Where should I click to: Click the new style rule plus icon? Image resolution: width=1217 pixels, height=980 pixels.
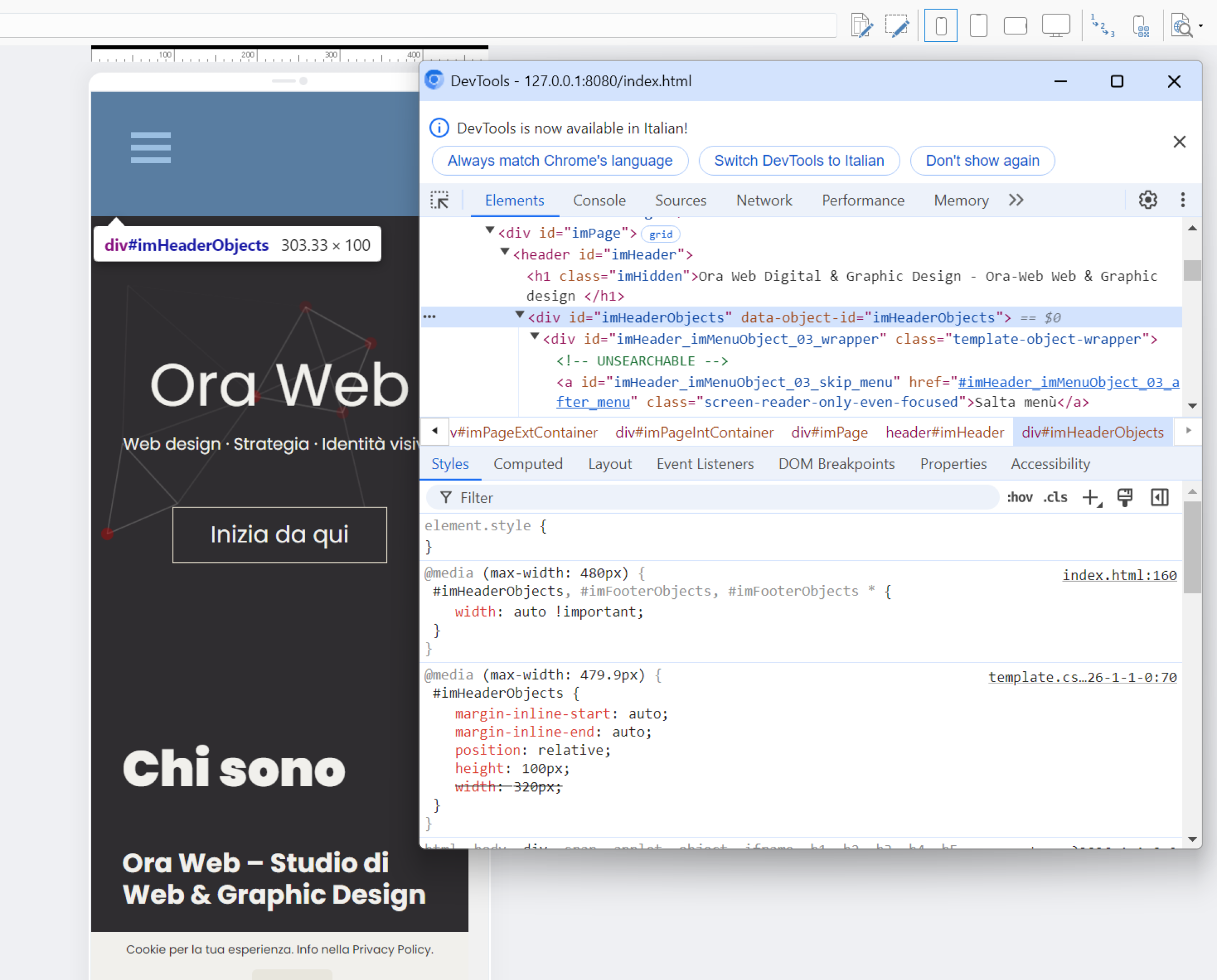click(1091, 497)
